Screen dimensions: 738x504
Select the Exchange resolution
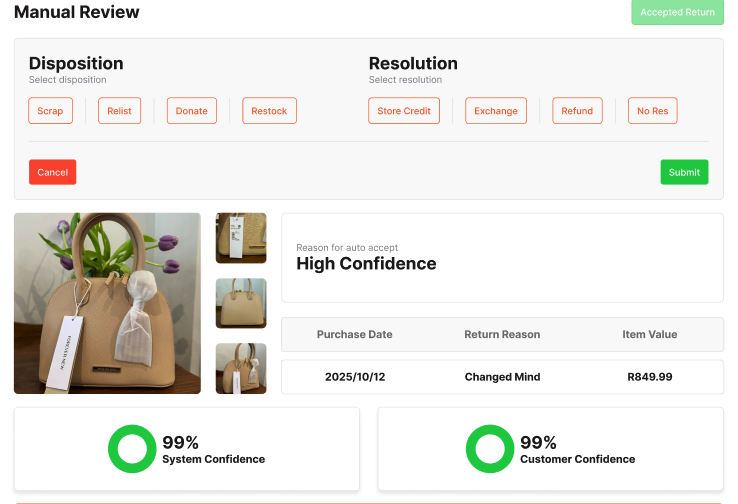496,111
